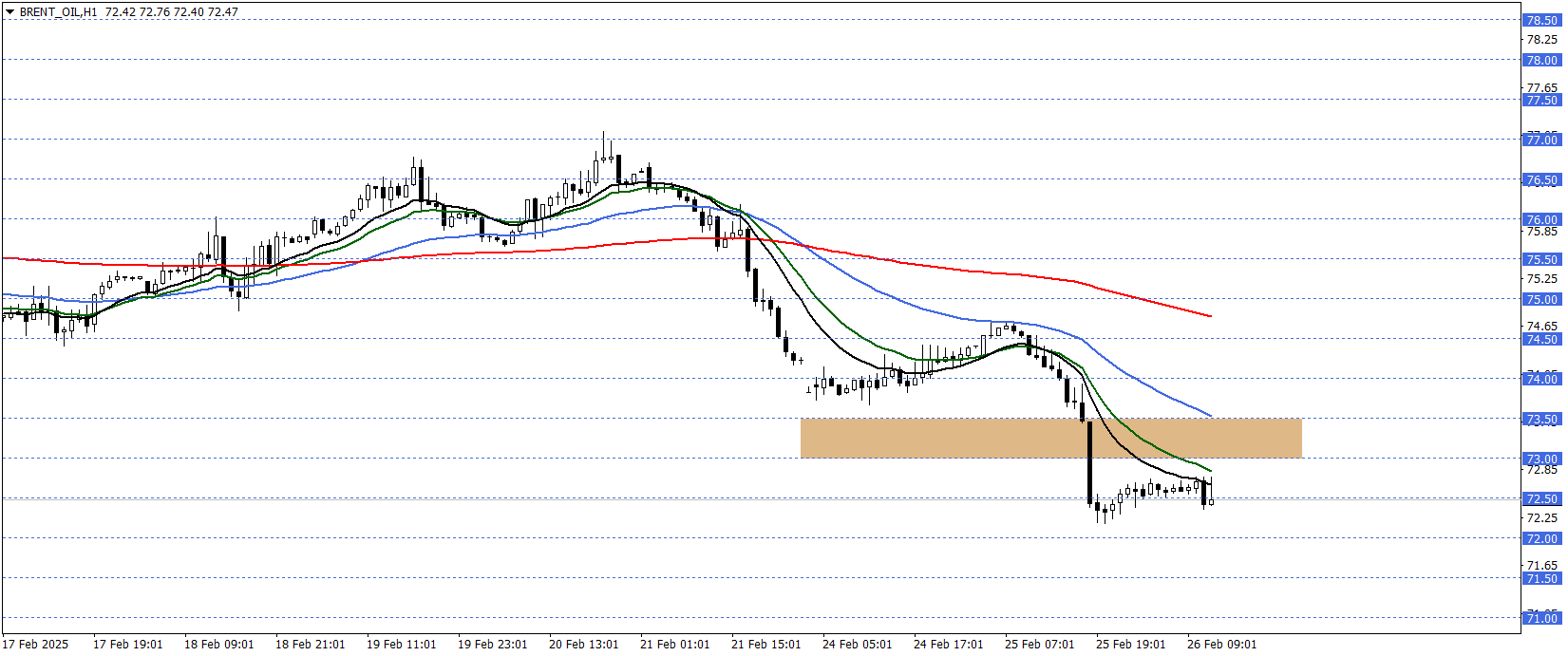Click the 24 Feb 17:01 time label
The width and height of the screenshot is (1568, 656).
tap(948, 645)
